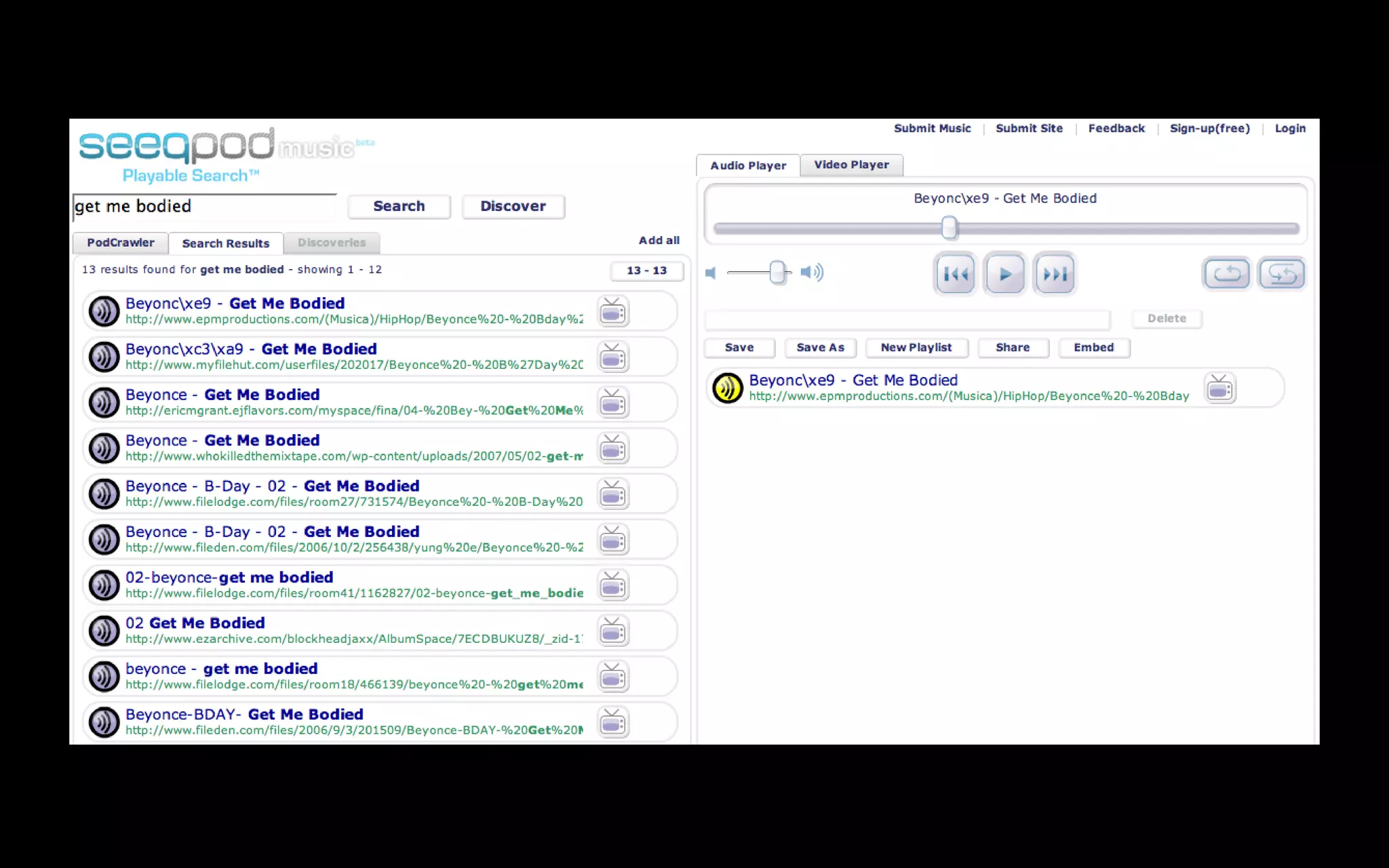Click TV icon beside Beyonce-BDAY result
The image size is (1389, 868).
click(x=612, y=722)
